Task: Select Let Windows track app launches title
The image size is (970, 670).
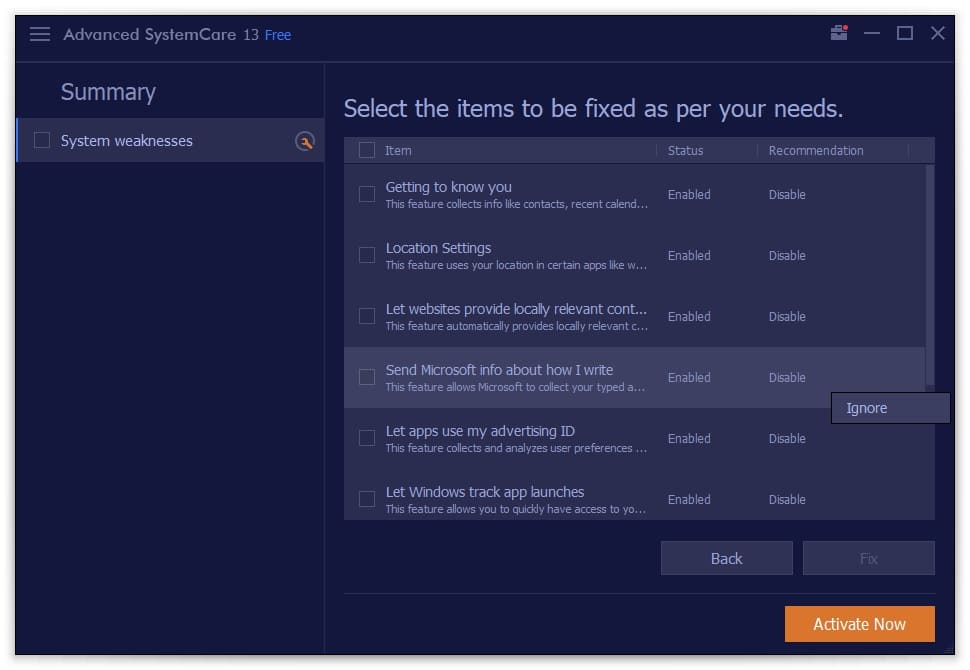Action: point(484,492)
